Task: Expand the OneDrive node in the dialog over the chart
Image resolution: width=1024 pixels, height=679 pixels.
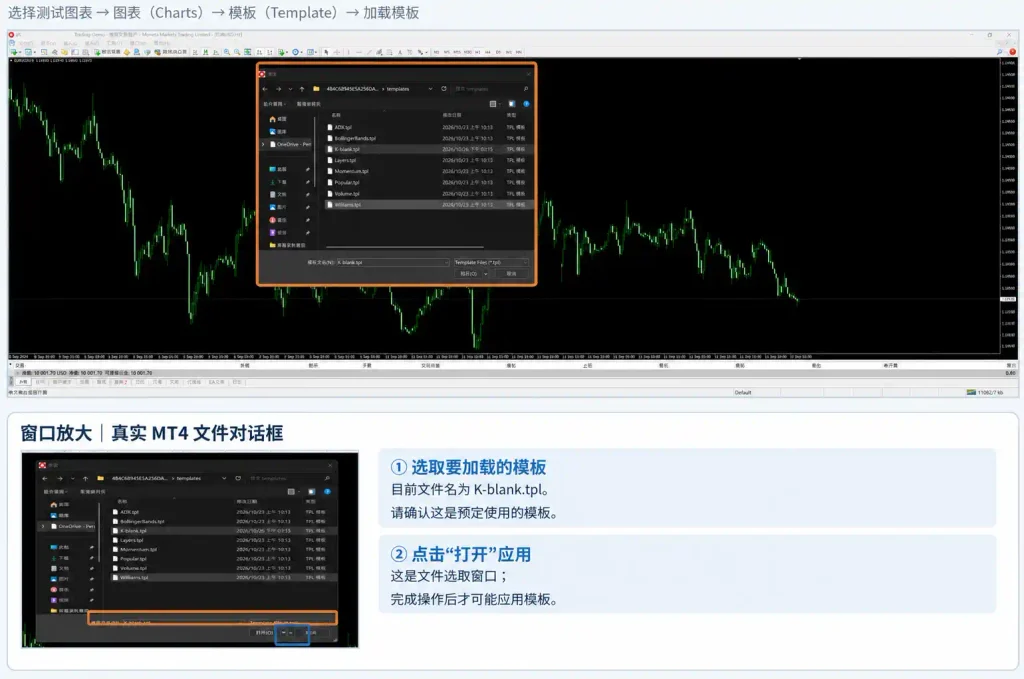Action: coord(263,144)
